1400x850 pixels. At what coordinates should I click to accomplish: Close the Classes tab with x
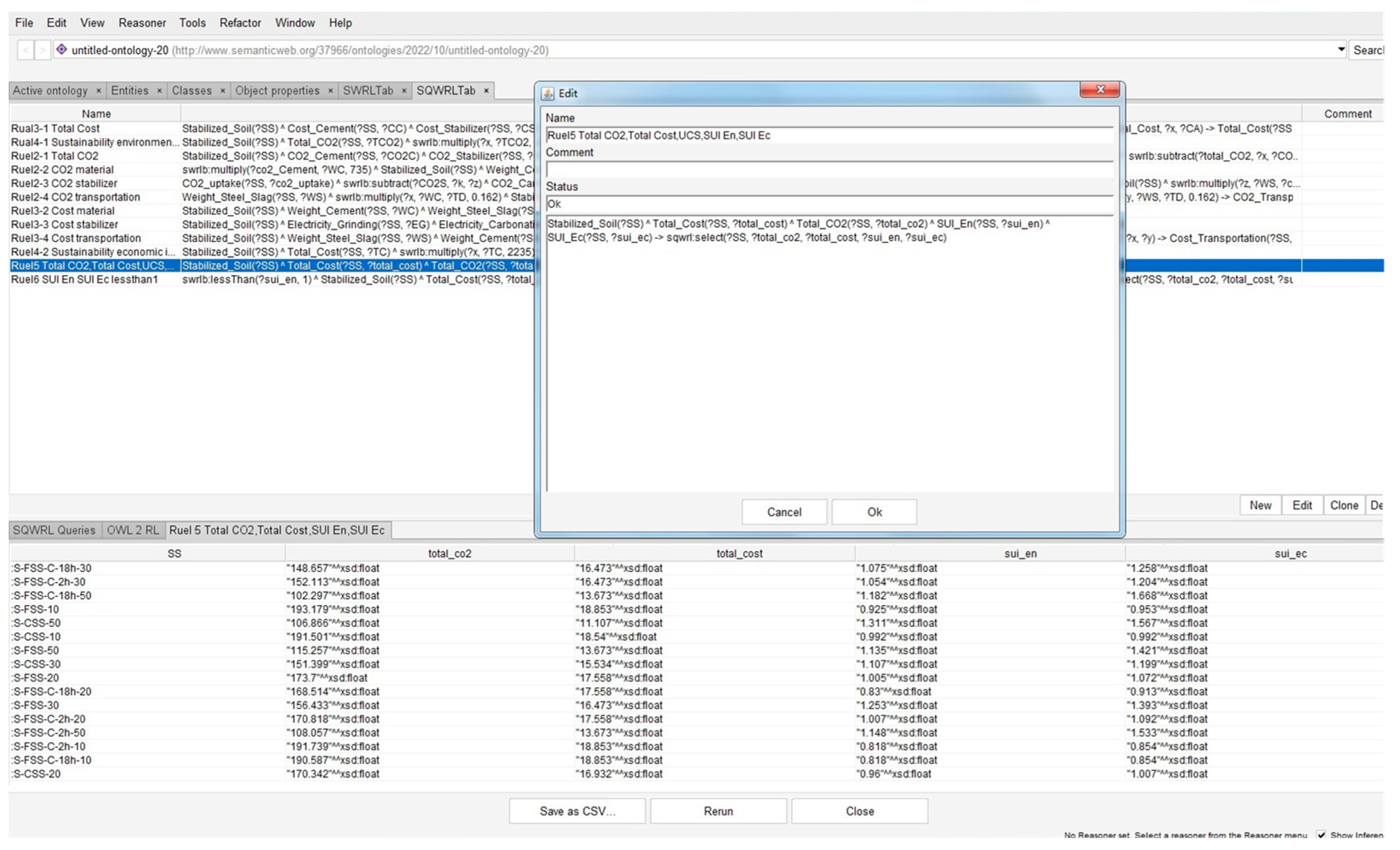pyautogui.click(x=222, y=91)
